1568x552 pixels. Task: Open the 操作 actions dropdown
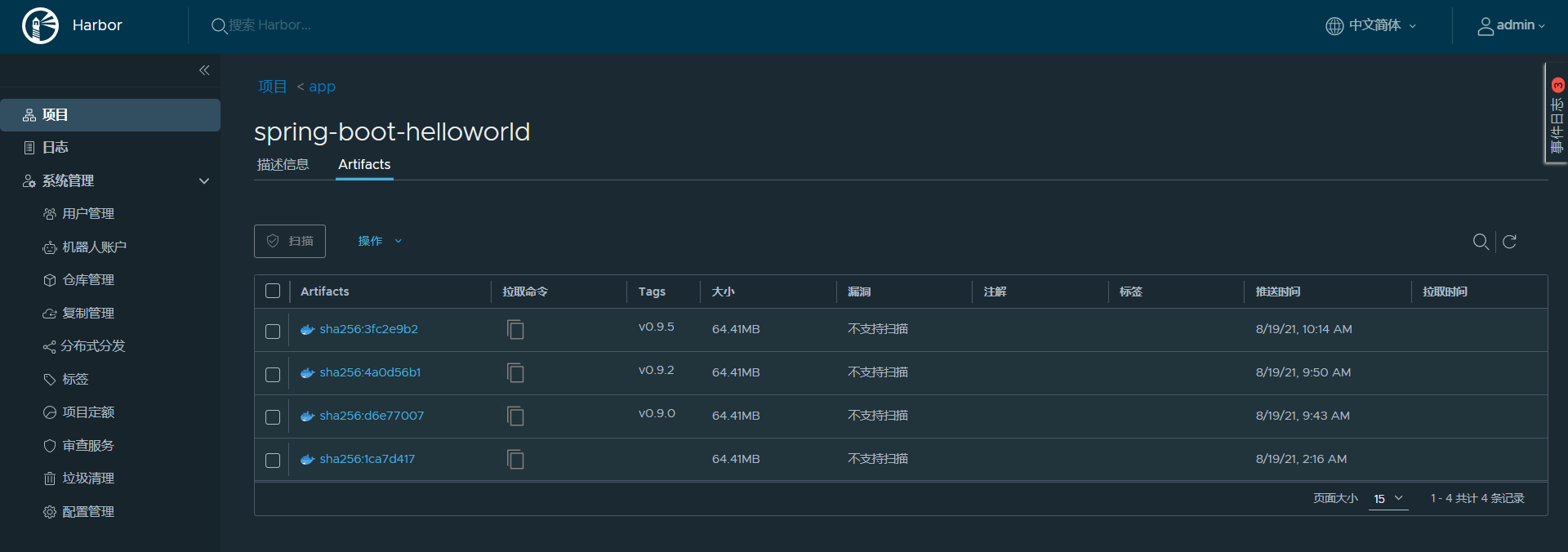tap(380, 241)
